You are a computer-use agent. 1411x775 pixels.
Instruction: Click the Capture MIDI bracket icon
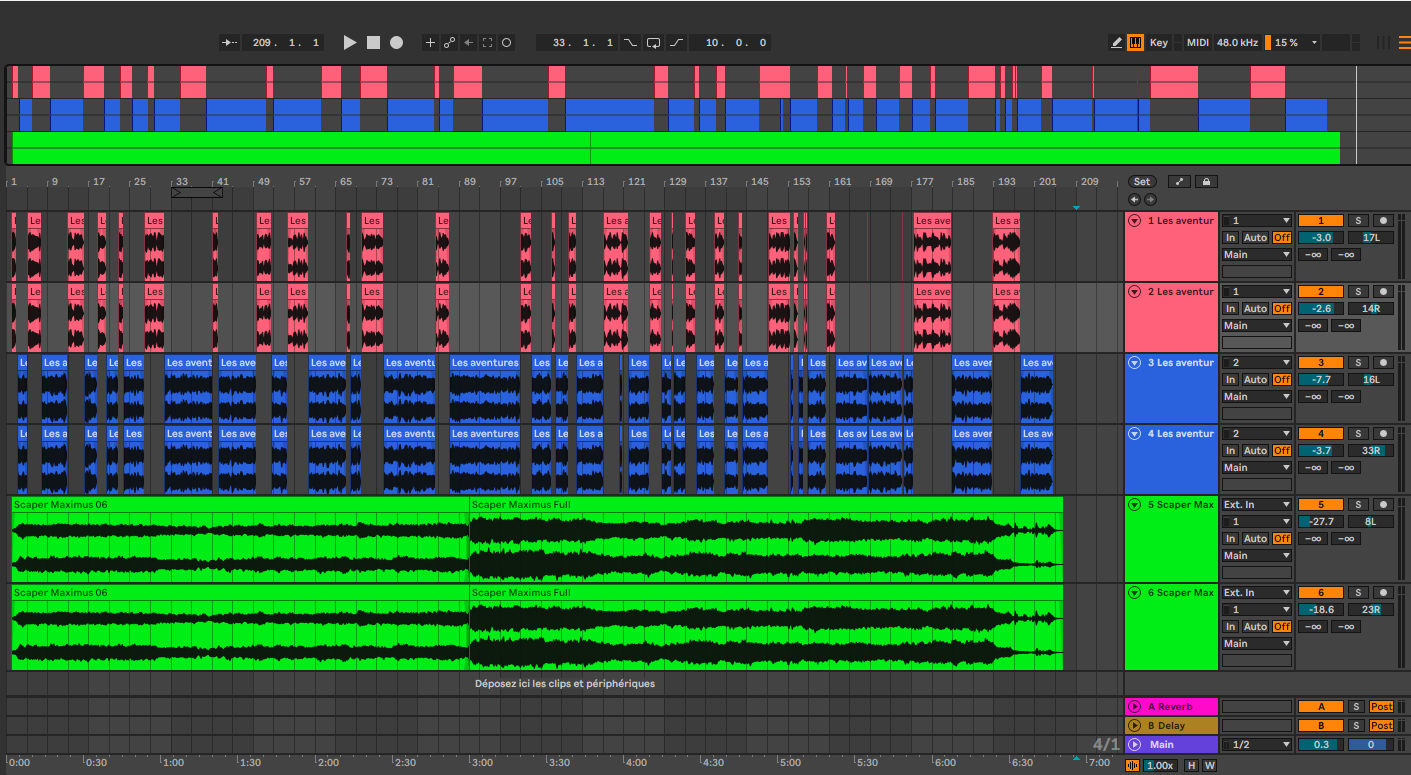point(487,42)
